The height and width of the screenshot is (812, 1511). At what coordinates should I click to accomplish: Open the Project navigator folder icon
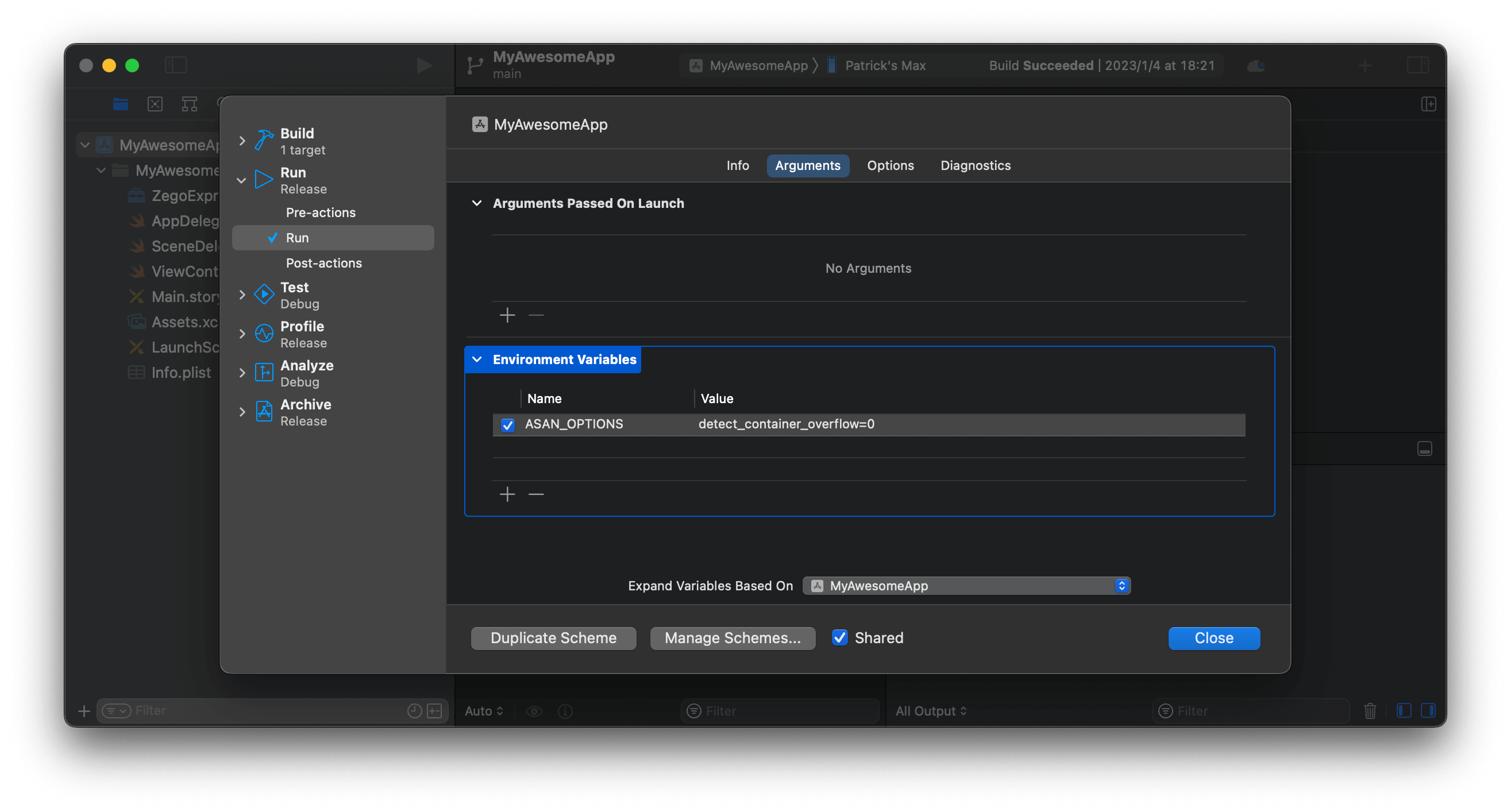click(x=120, y=105)
